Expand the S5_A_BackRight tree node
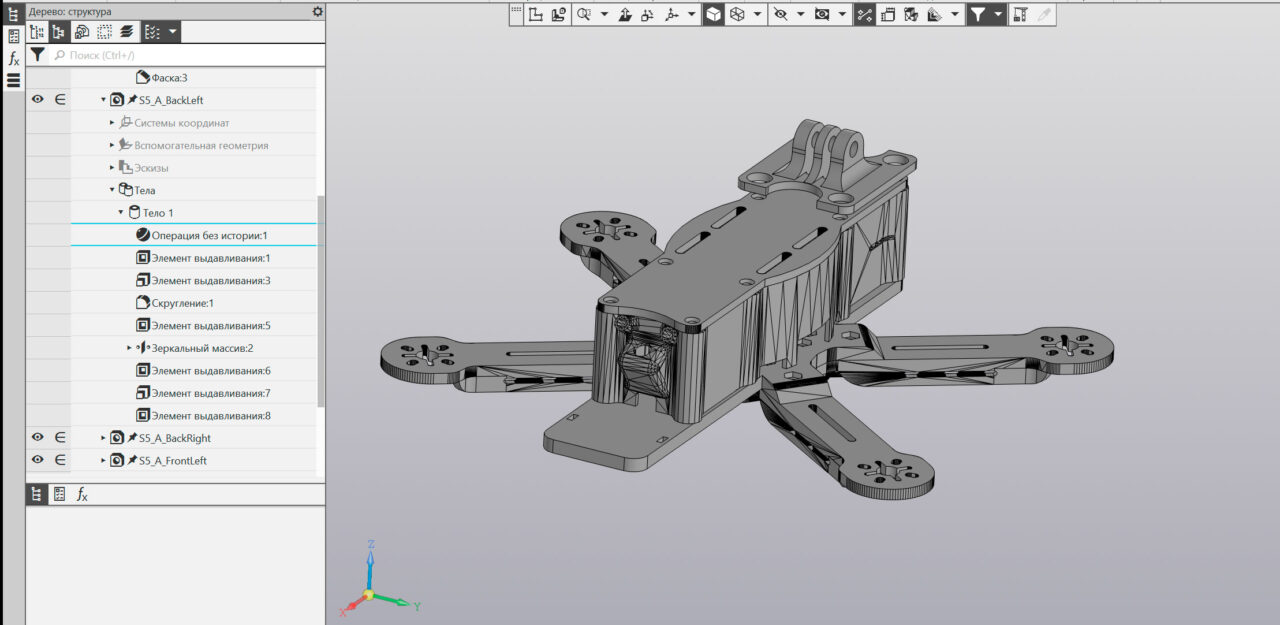 pyautogui.click(x=103, y=438)
